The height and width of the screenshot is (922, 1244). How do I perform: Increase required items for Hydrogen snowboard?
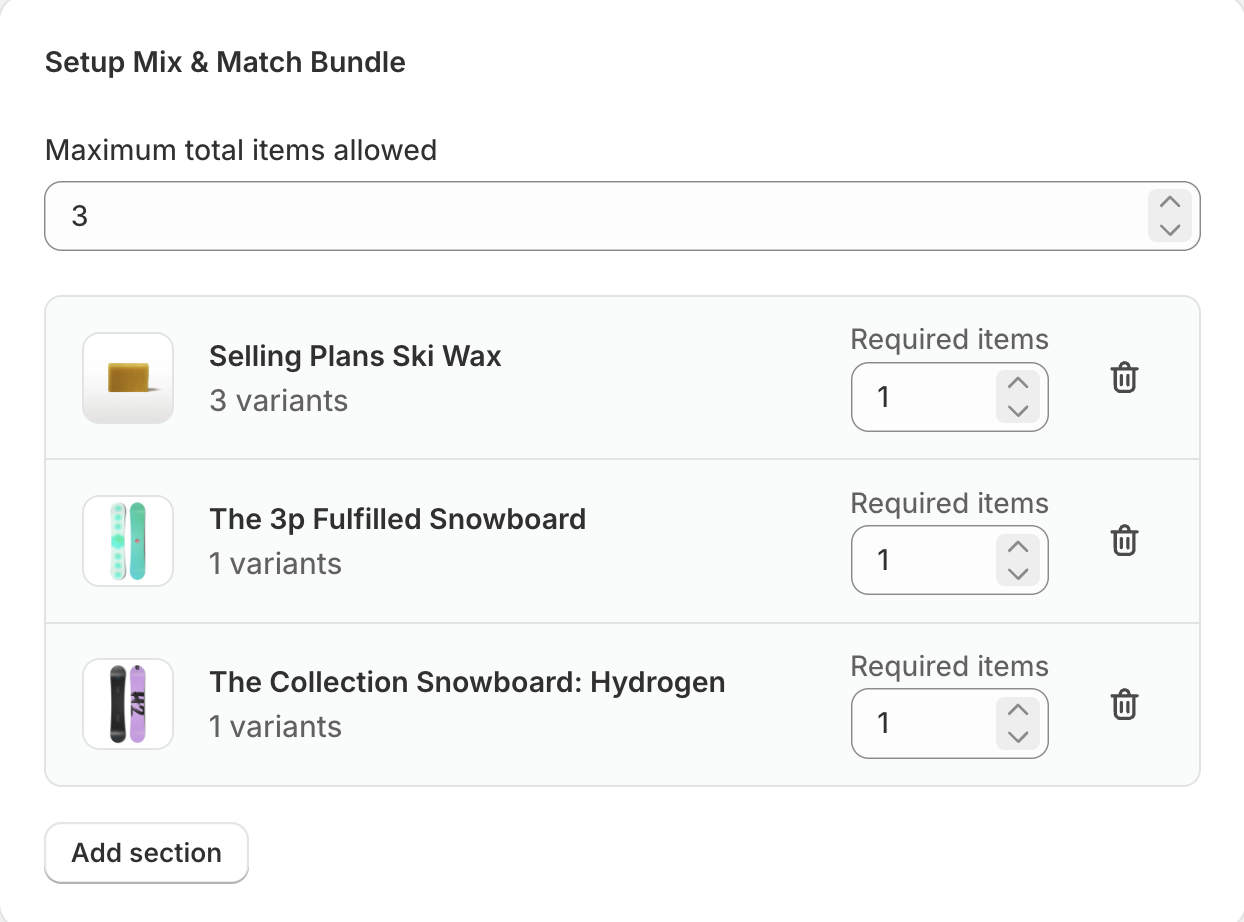[x=1018, y=709]
